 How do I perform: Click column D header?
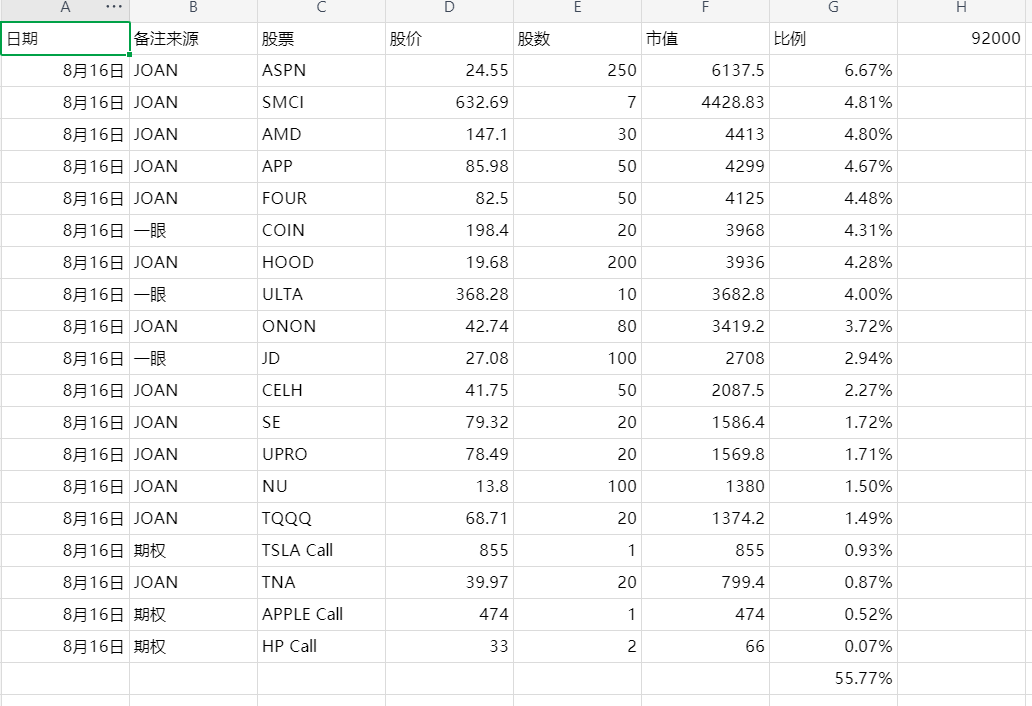click(x=449, y=8)
